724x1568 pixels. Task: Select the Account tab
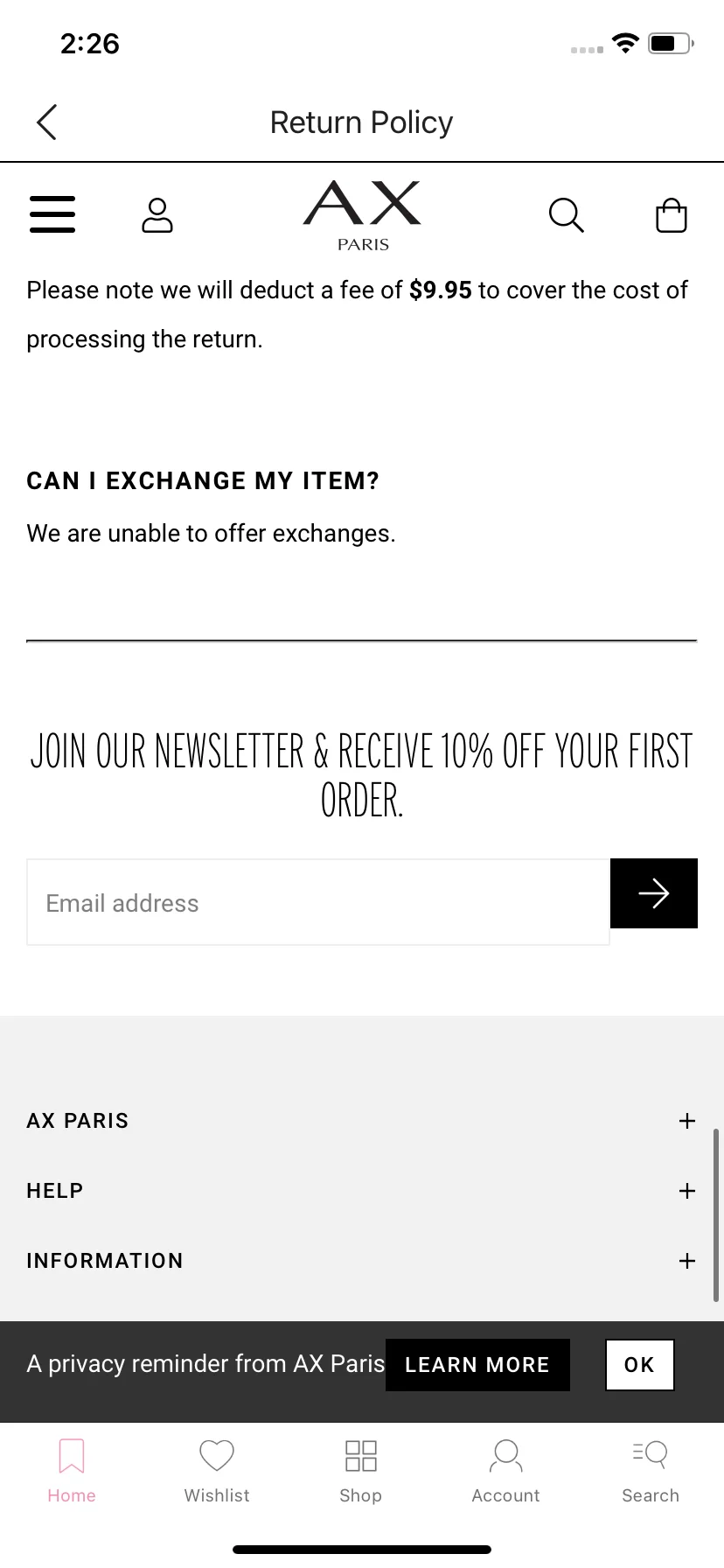coord(505,1470)
